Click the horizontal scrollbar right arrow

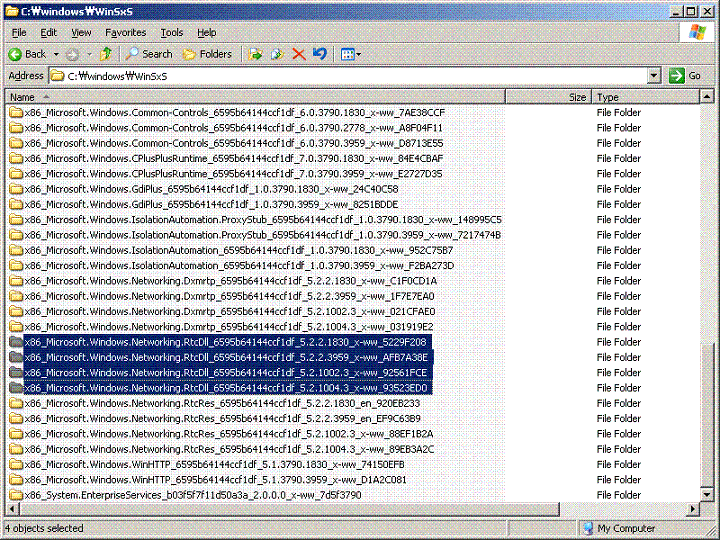coord(693,509)
